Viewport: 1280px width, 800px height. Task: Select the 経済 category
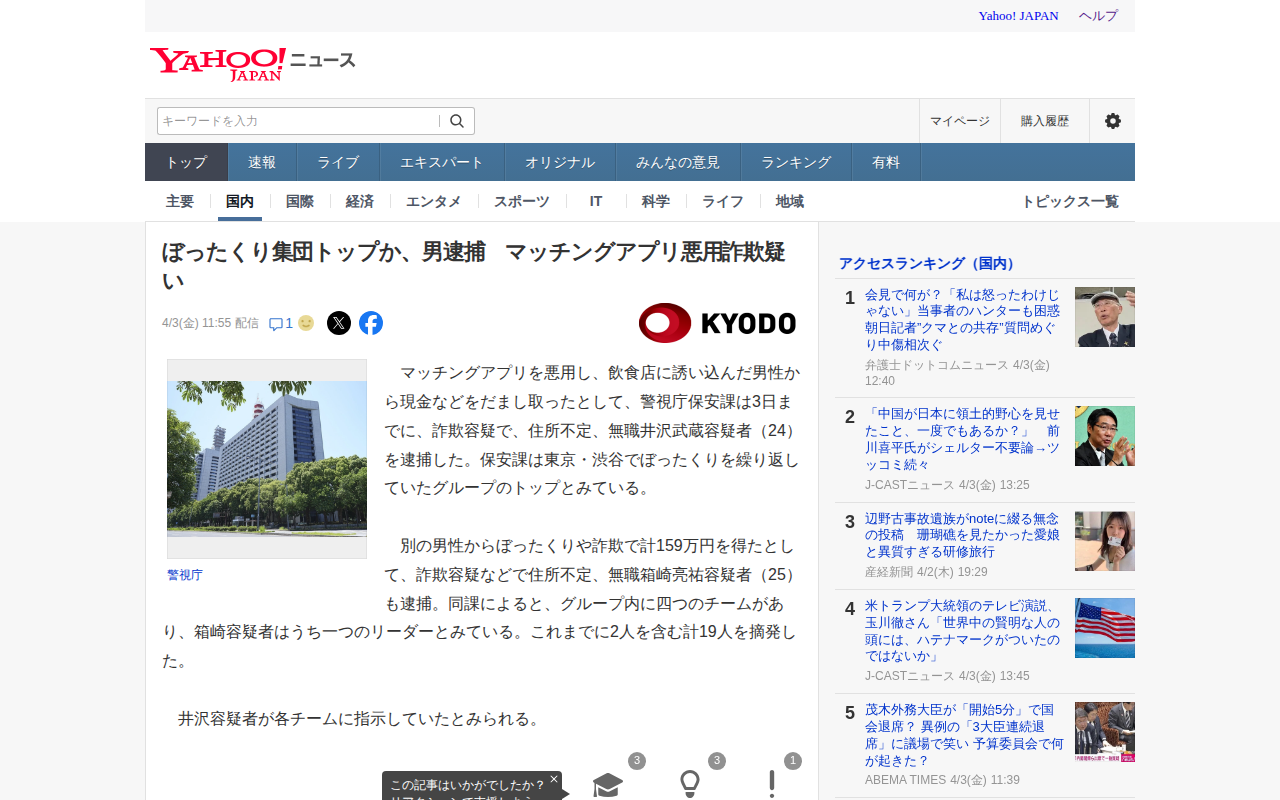[x=360, y=201]
